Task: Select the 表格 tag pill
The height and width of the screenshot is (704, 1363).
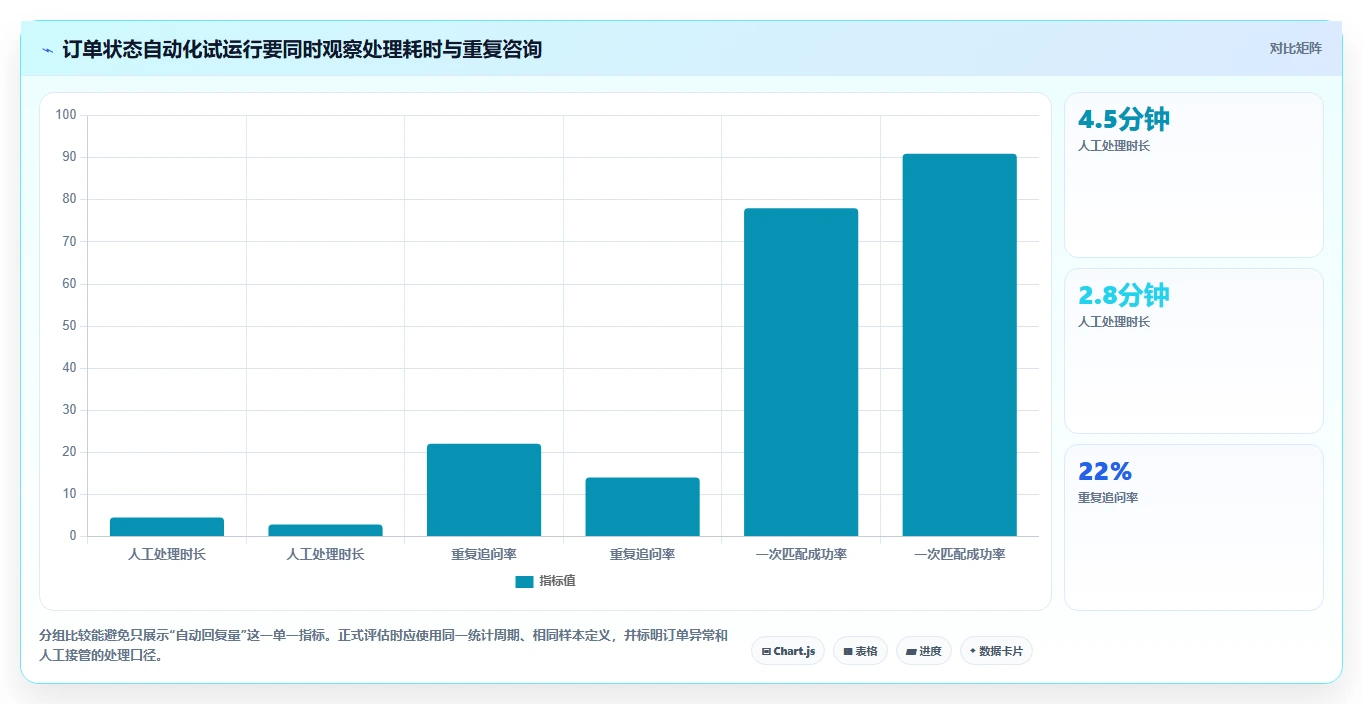Action: (x=860, y=651)
